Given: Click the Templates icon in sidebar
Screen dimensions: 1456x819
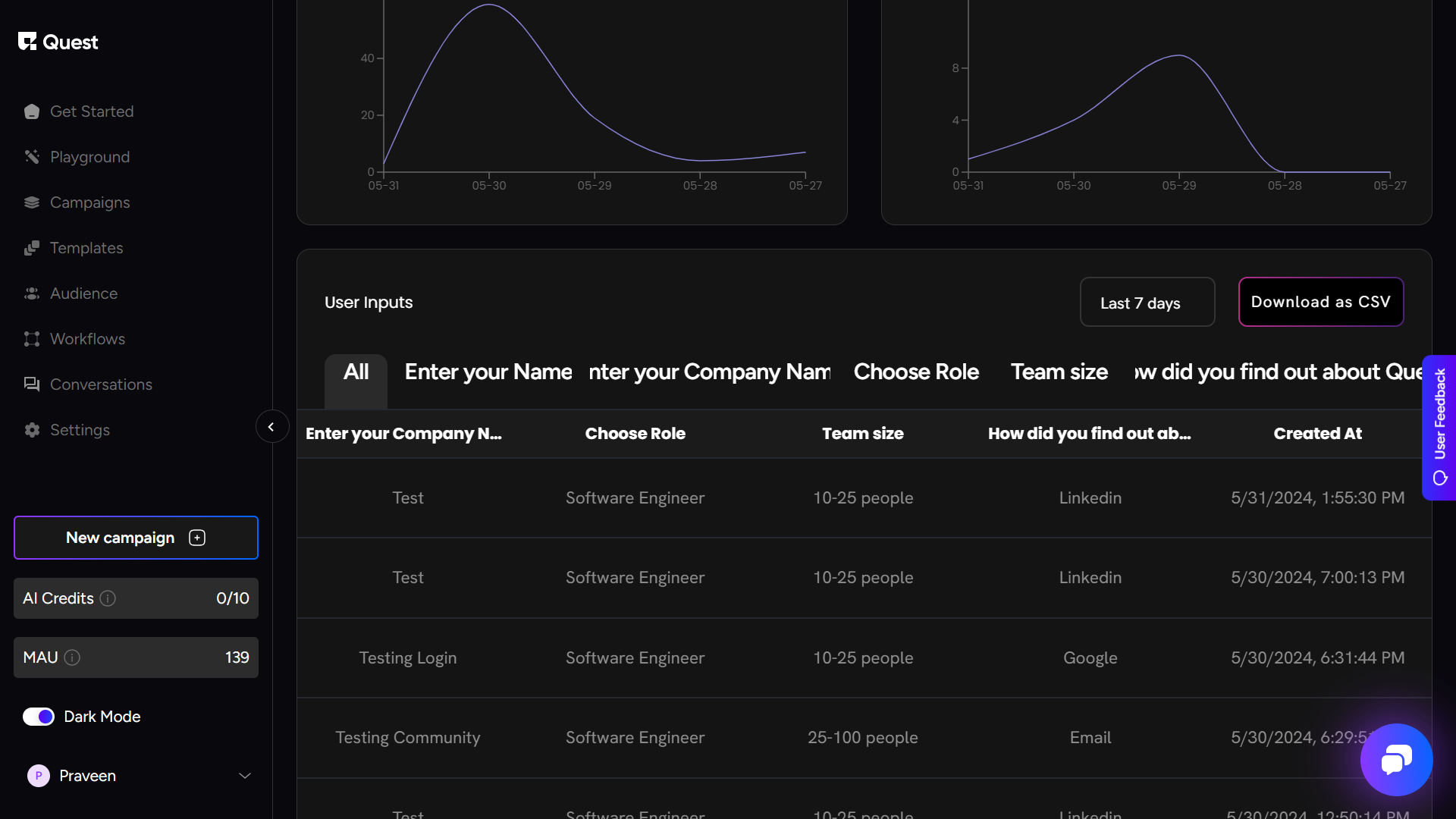Looking at the screenshot, I should [x=32, y=248].
